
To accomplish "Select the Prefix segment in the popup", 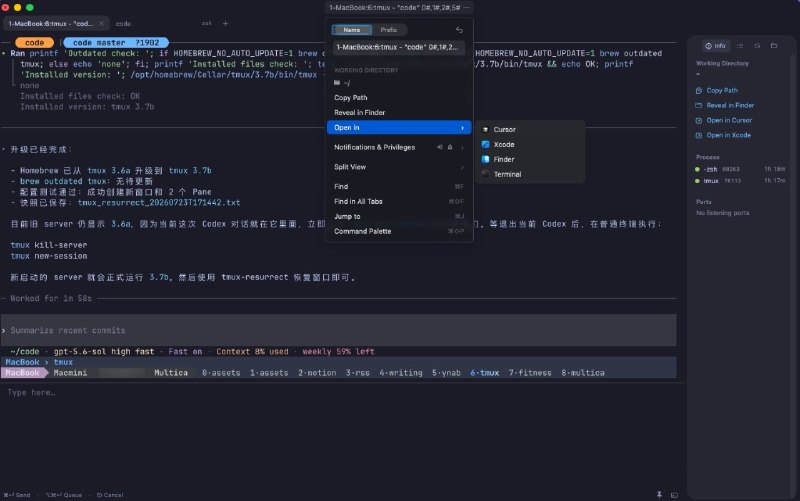I will (389, 30).
